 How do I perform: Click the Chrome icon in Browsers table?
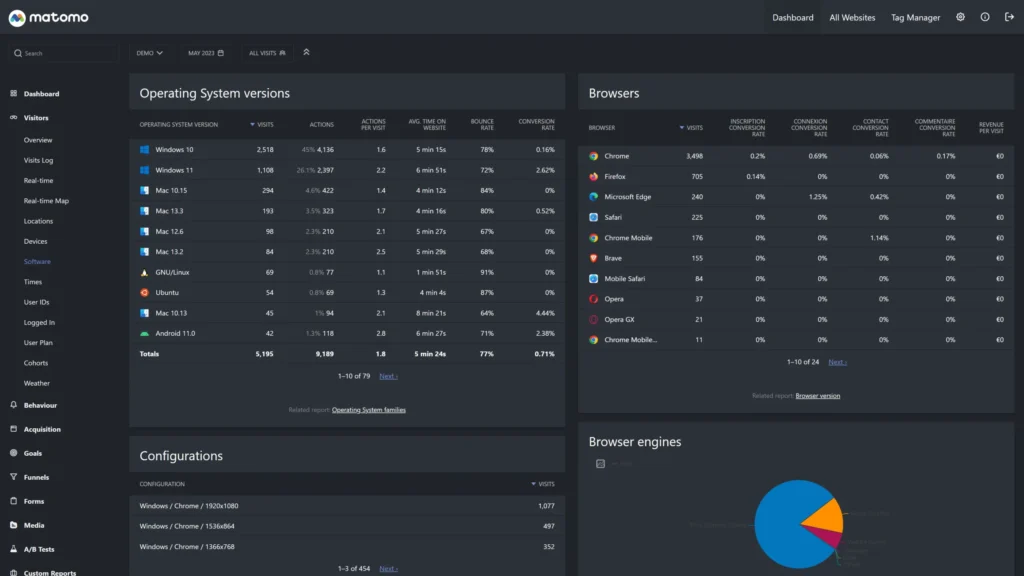pyautogui.click(x=593, y=156)
